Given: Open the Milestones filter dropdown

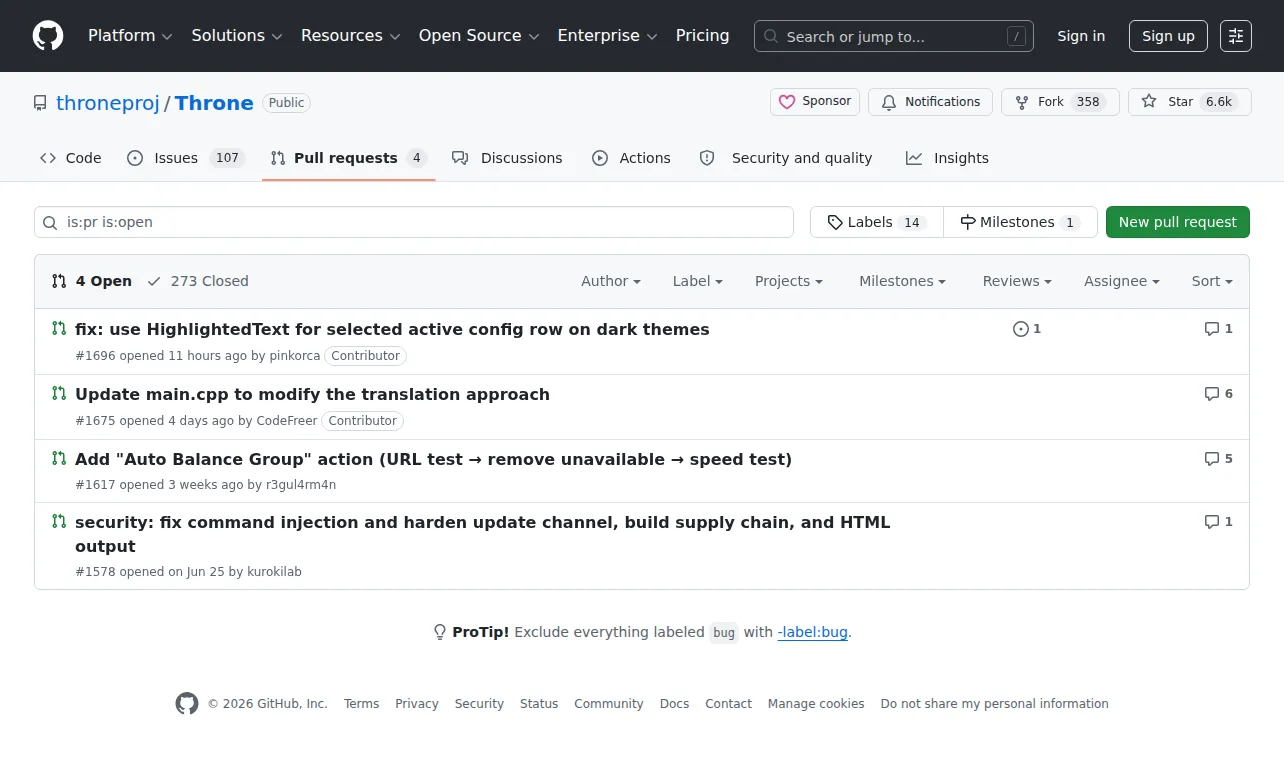Looking at the screenshot, I should pyautogui.click(x=902, y=281).
